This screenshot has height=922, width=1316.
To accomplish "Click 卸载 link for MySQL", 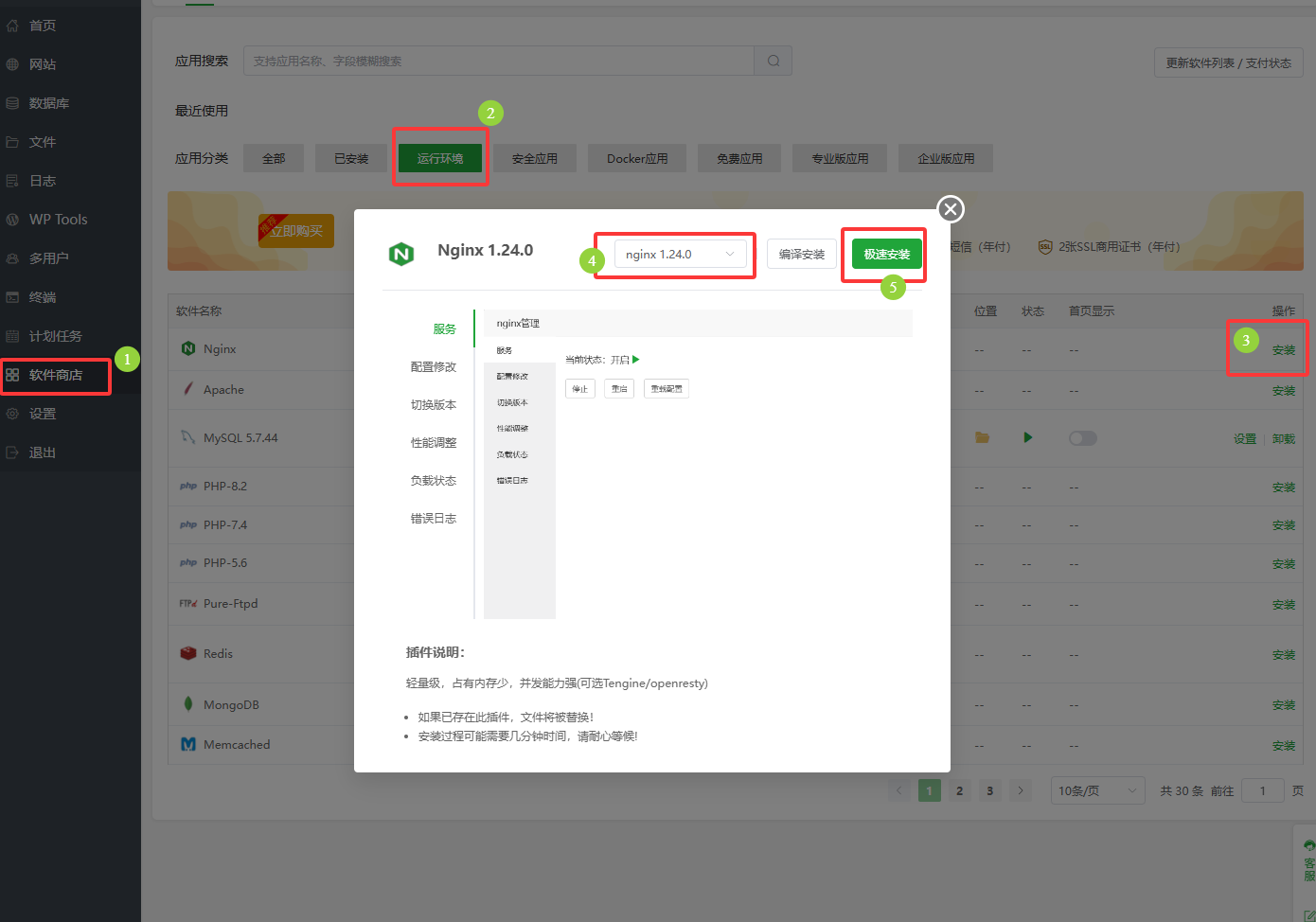I will click(x=1284, y=439).
